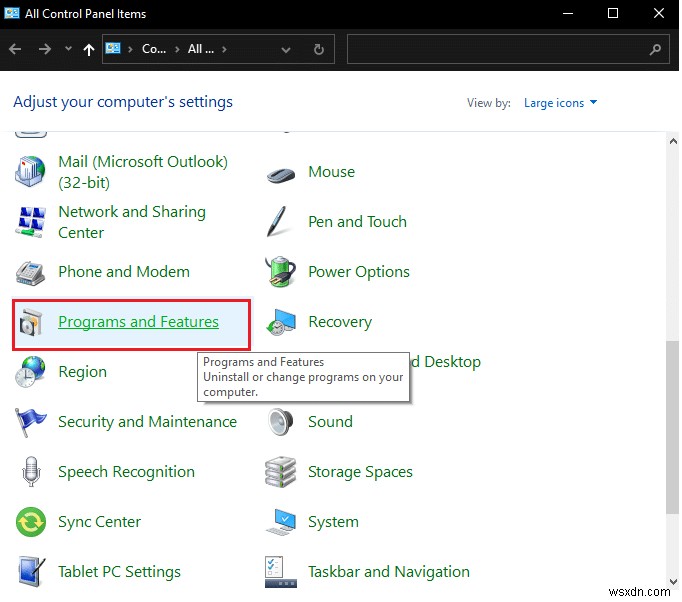Select the 'Co...' breadcrumb segment
682x602 pixels.
tap(154, 49)
